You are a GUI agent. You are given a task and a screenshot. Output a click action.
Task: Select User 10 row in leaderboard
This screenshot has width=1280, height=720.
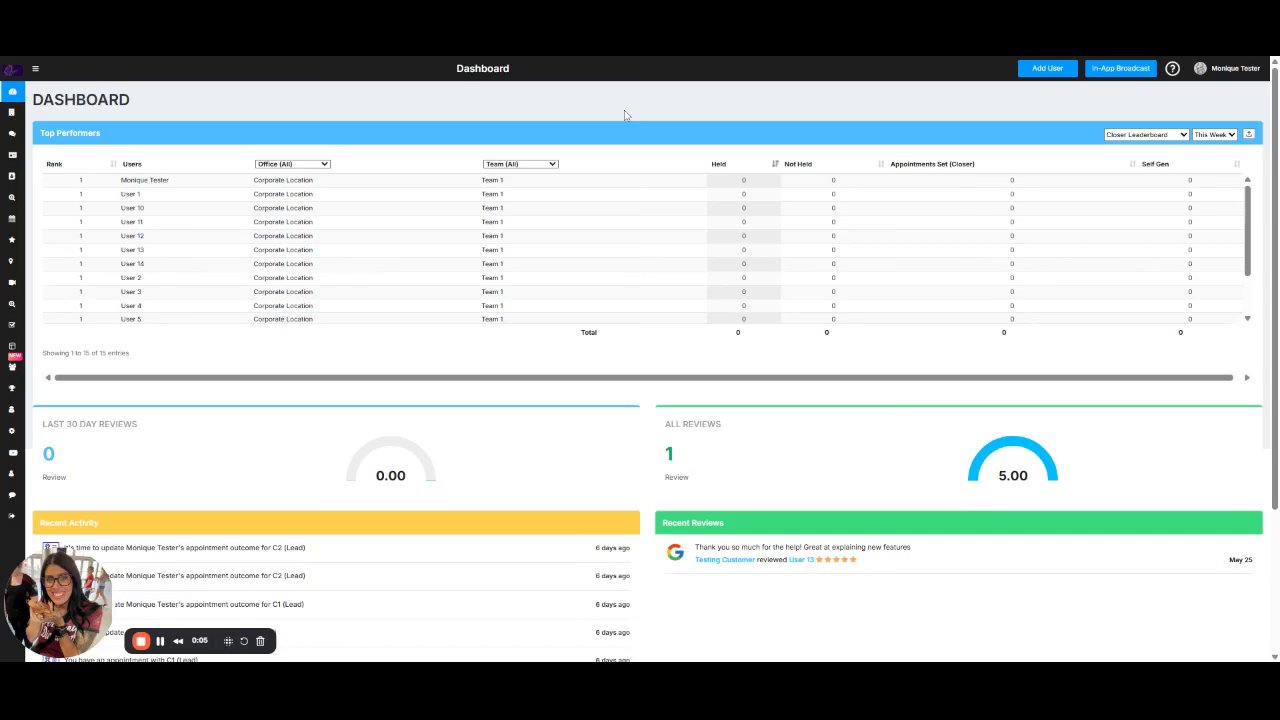click(643, 208)
